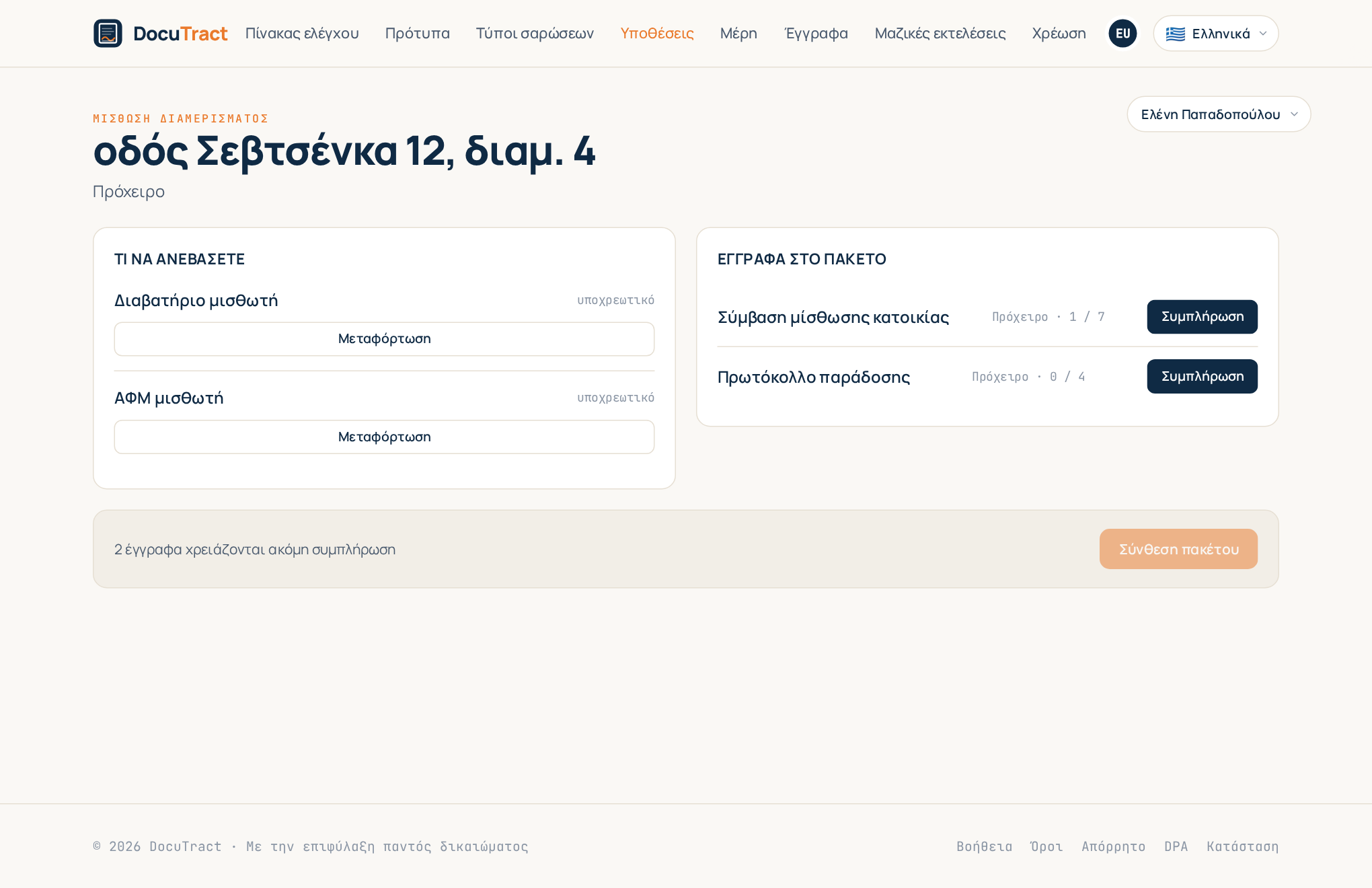Click the Greek flag icon
Screen dimensions: 1372x888
(1175, 34)
